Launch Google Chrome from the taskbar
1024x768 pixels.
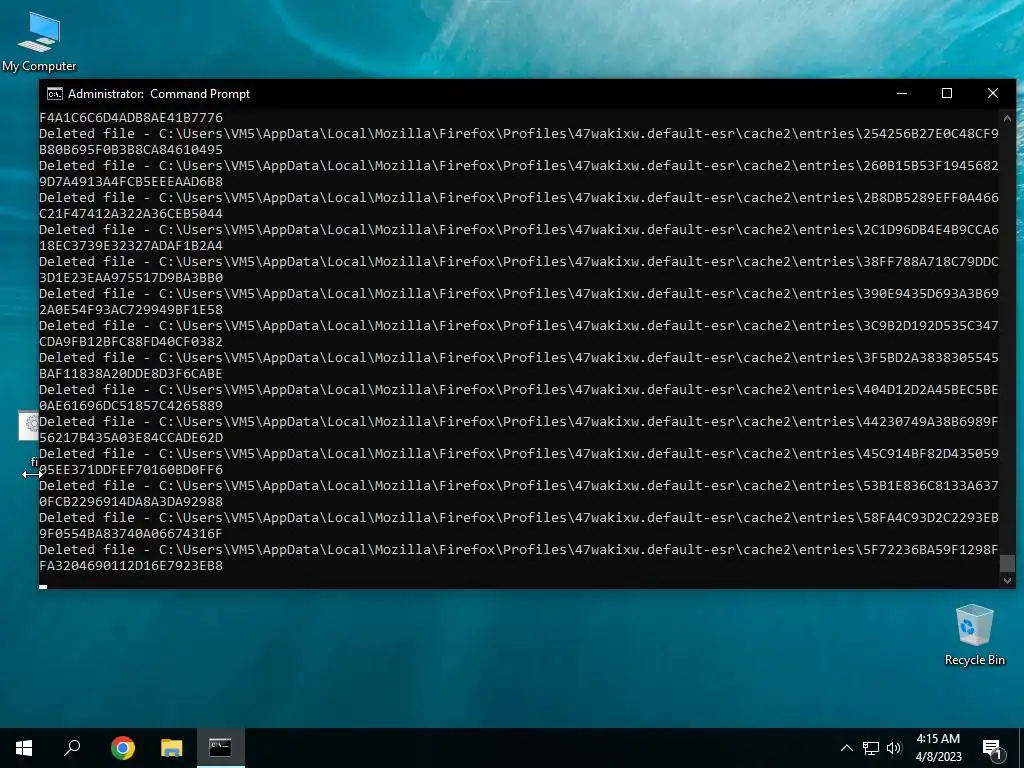click(123, 748)
